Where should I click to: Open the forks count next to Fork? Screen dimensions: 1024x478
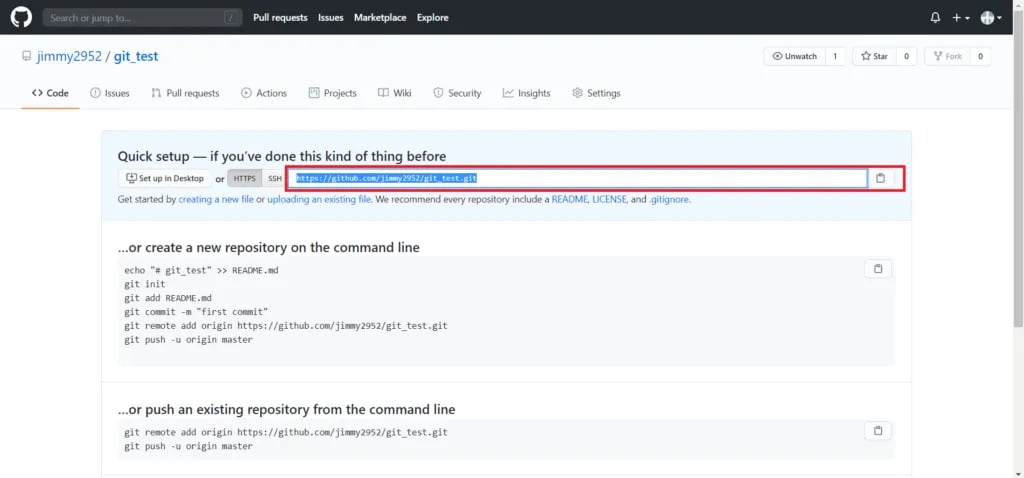click(980, 56)
